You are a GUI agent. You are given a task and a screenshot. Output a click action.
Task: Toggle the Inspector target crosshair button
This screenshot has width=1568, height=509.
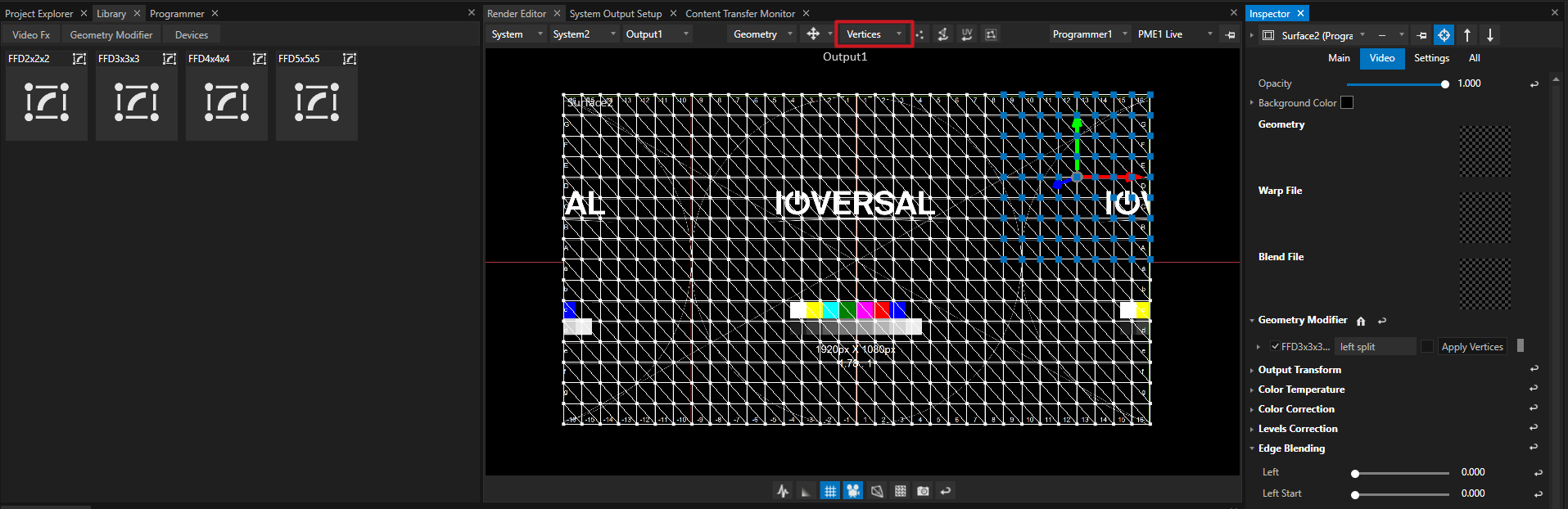(1444, 35)
